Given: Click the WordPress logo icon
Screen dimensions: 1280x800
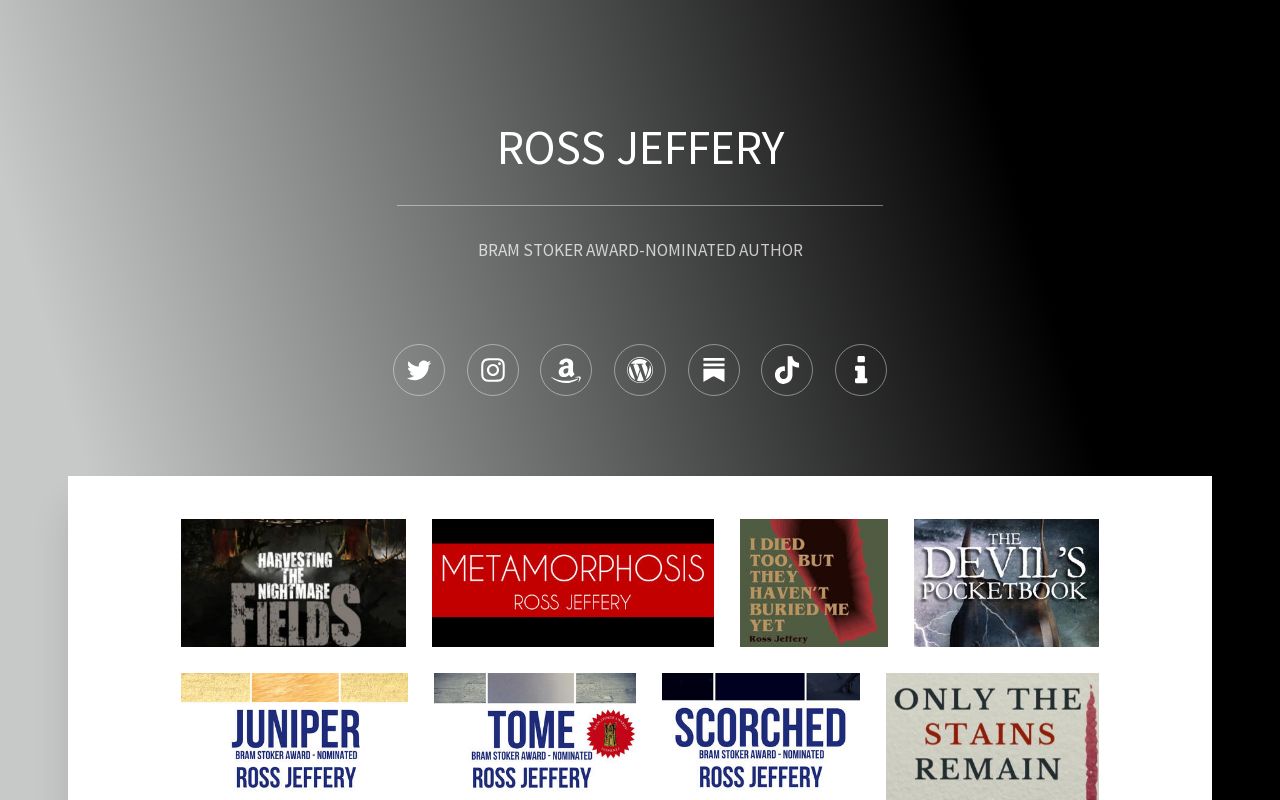Looking at the screenshot, I should (x=640, y=370).
